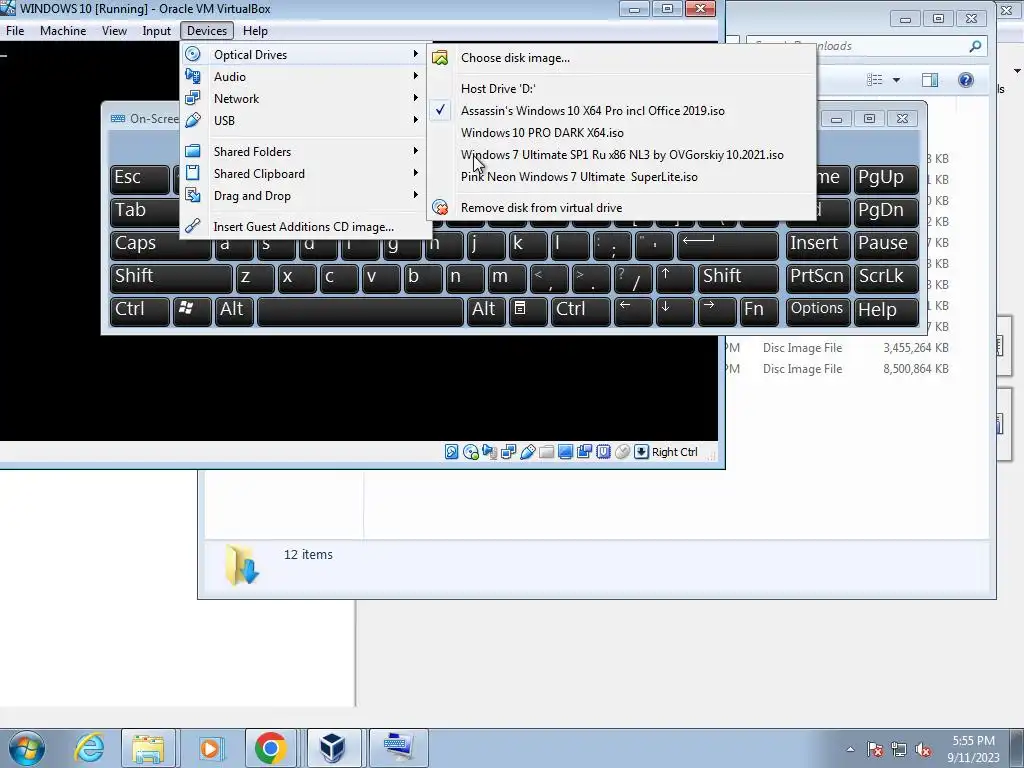Open the Audio submenu in Devices
The image size is (1024, 768).
(x=303, y=77)
